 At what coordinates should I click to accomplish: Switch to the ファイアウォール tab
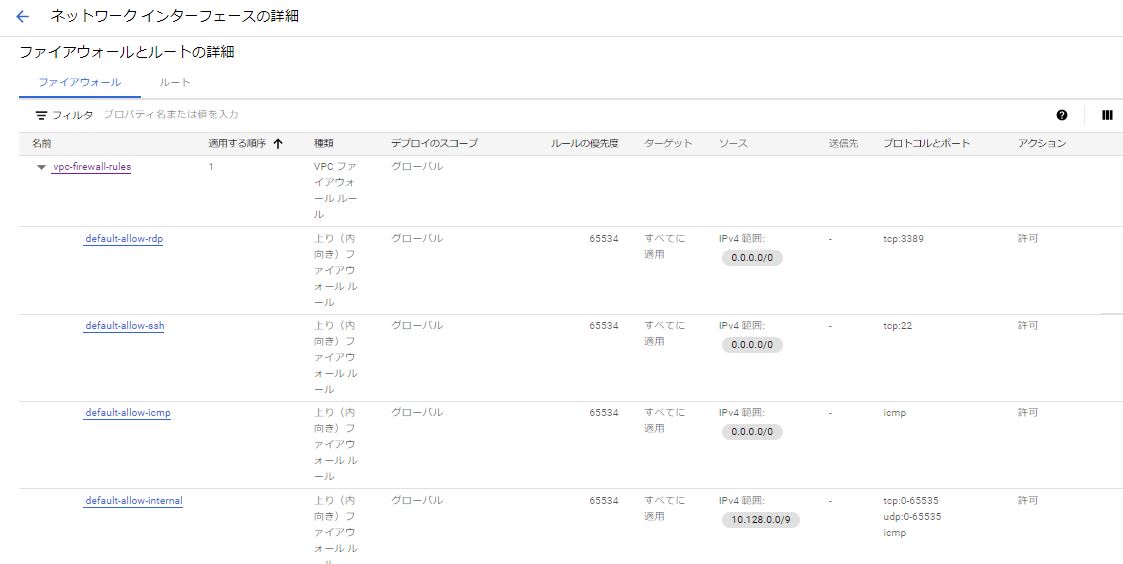coord(79,82)
